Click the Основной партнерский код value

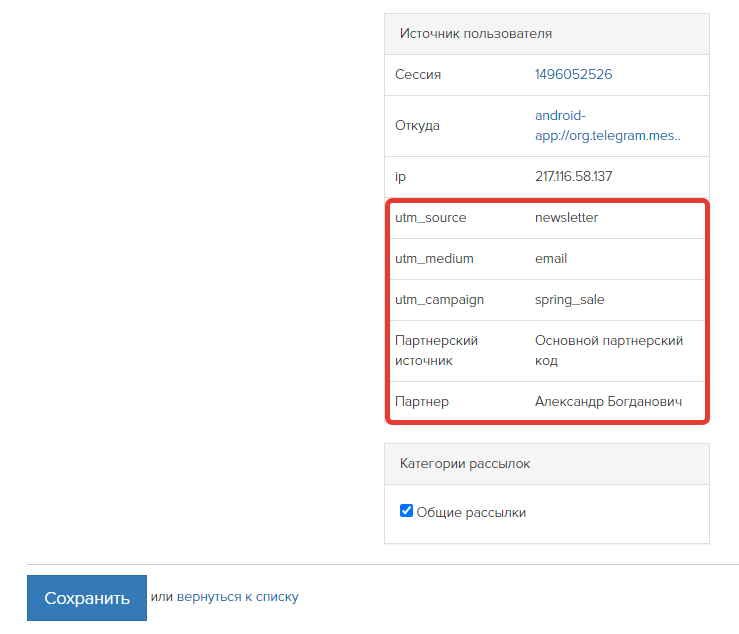tap(608, 351)
